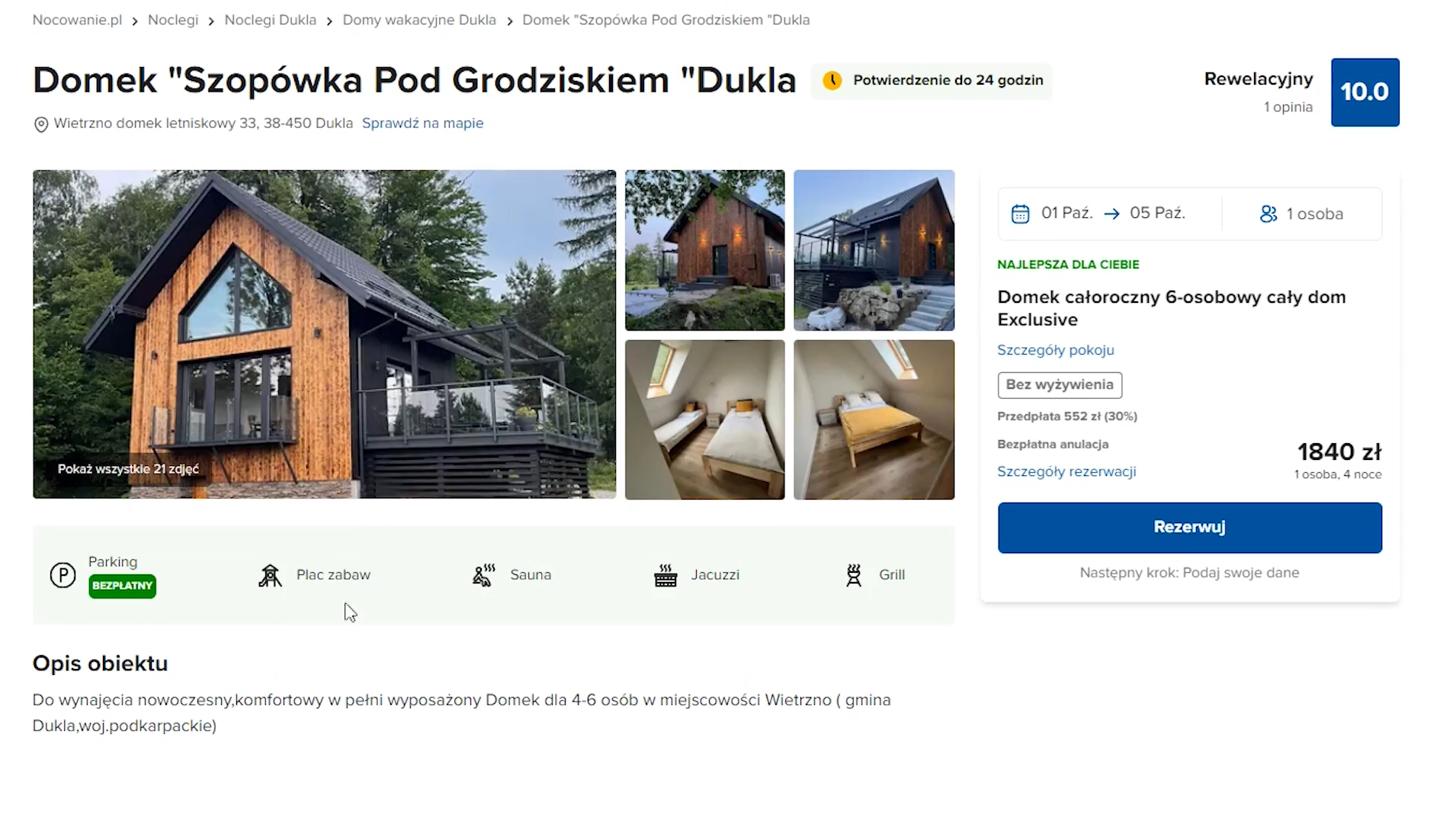The height and width of the screenshot is (823, 1456).
Task: Open the 1 osoba guest selector
Action: pos(1302,214)
